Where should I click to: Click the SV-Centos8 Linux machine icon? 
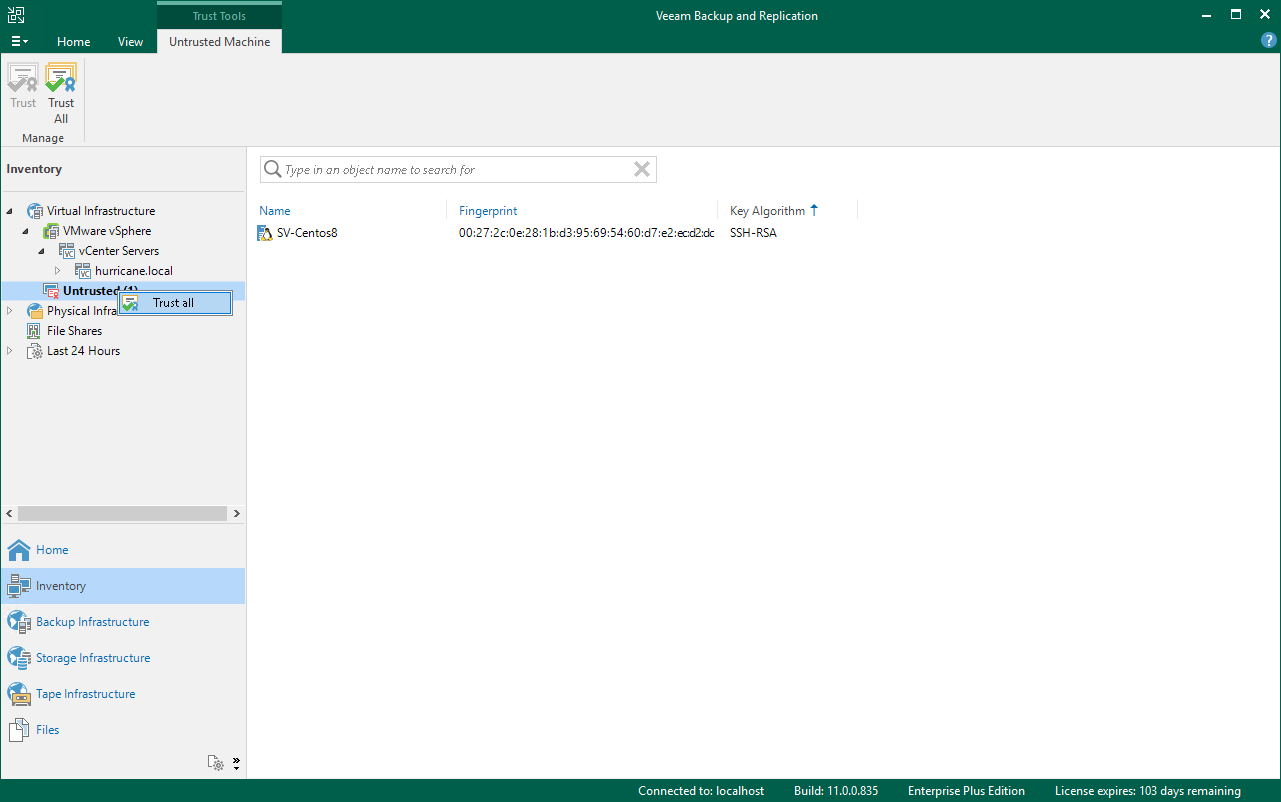[265, 233]
